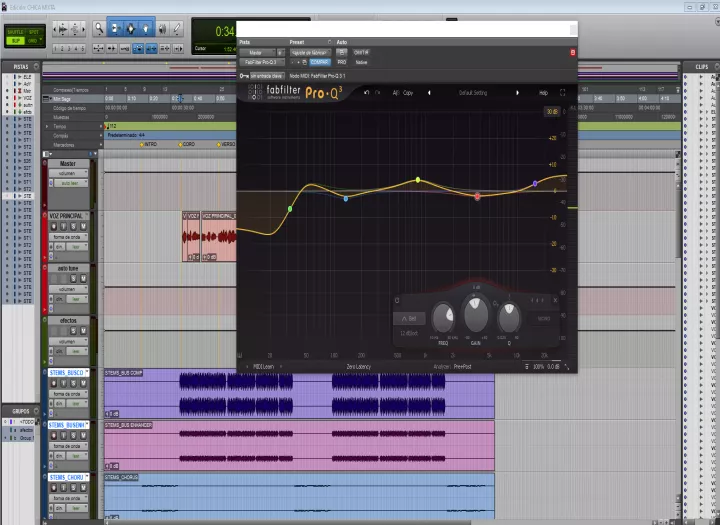Select the Selector tool in toolbar
Image resolution: width=720 pixels, height=525 pixels.
(131, 28)
